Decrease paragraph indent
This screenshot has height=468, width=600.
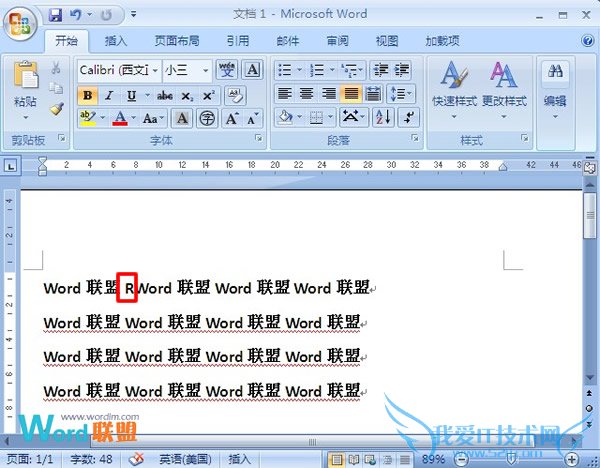[381, 70]
